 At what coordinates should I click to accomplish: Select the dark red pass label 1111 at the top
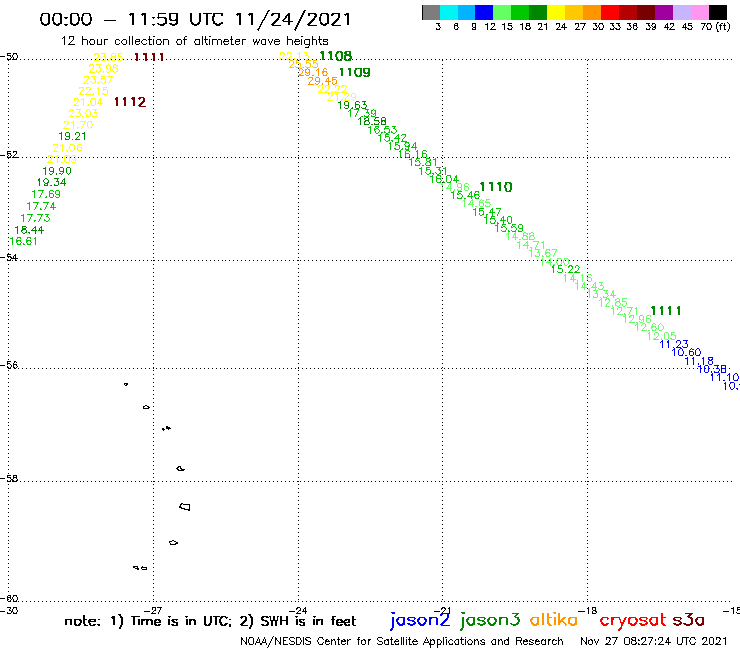pos(149,57)
